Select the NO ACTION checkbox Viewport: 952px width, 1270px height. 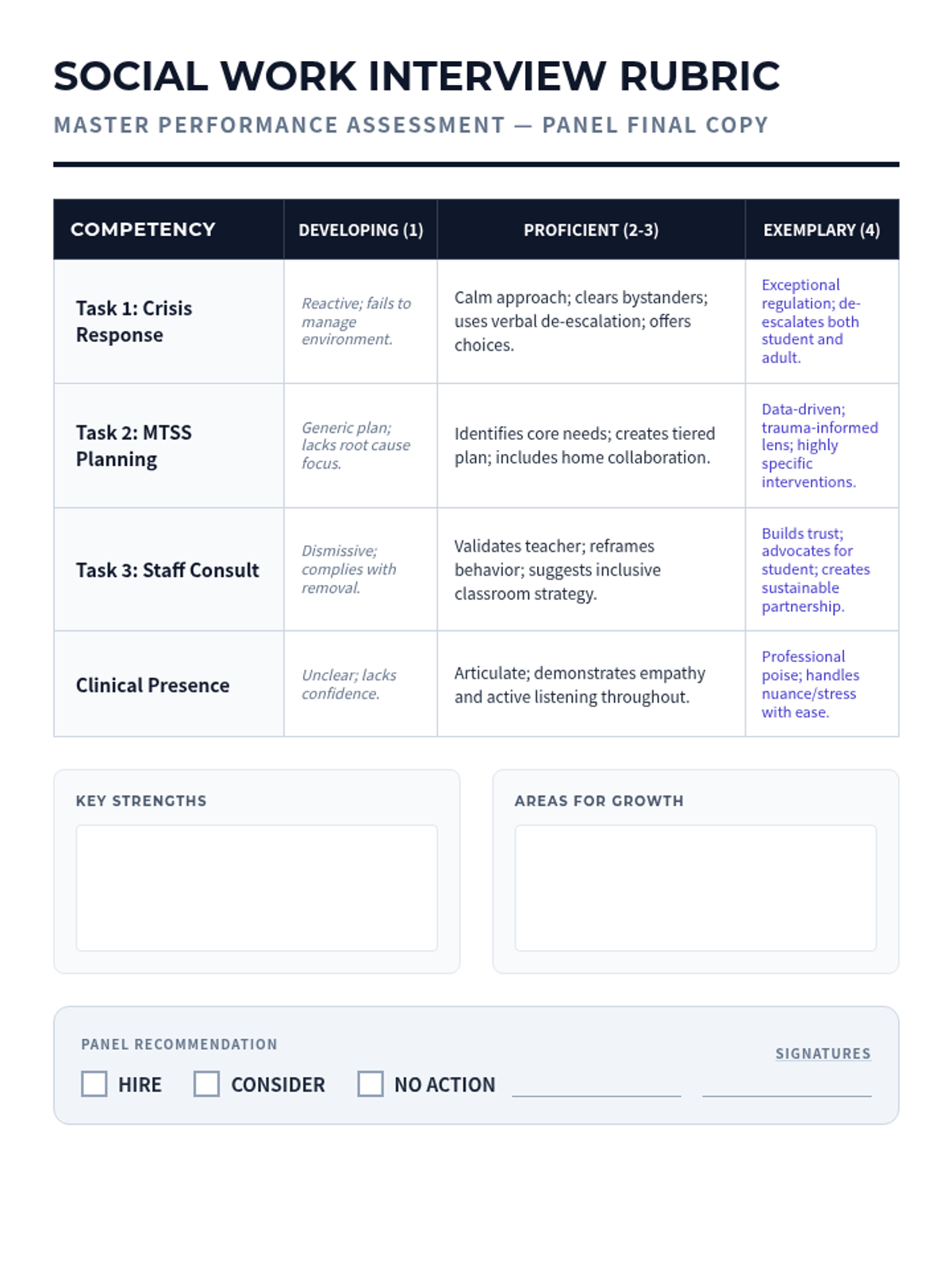click(370, 1083)
